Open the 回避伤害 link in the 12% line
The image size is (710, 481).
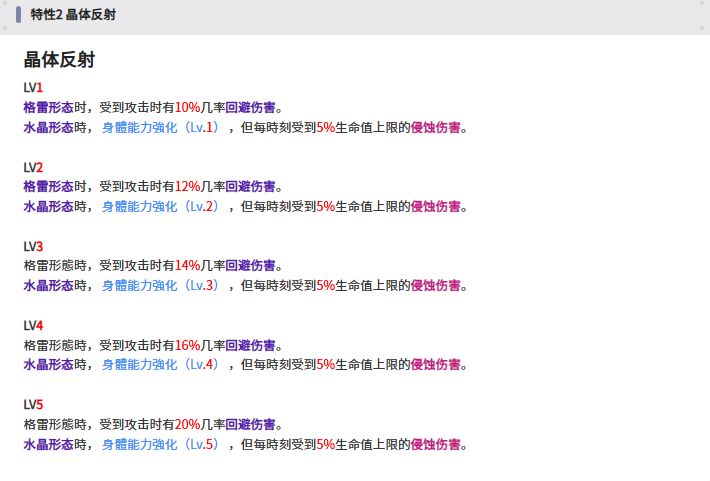(250, 186)
